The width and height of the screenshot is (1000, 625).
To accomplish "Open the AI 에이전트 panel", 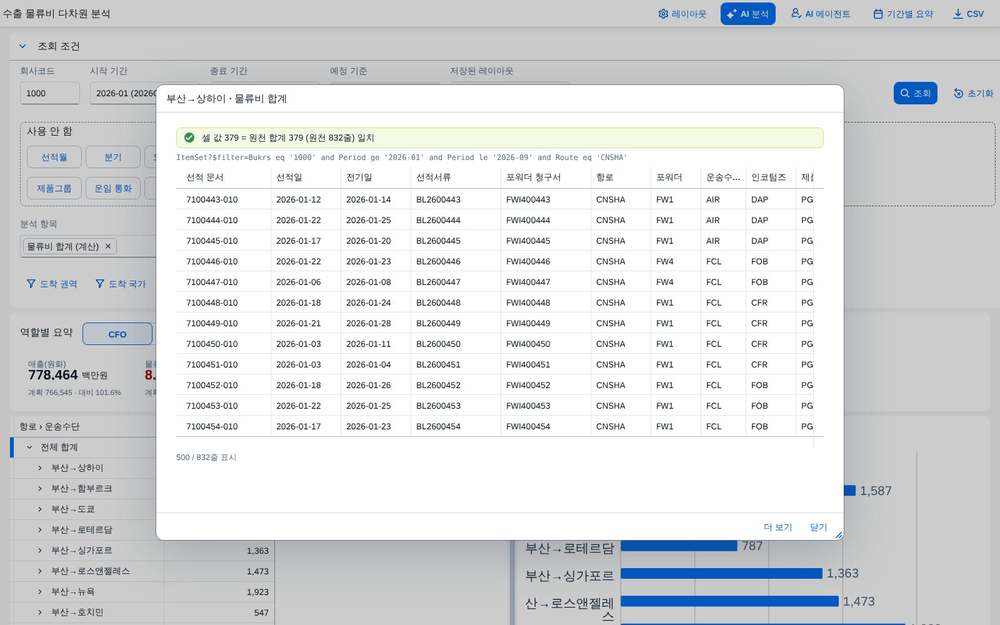I will click(821, 13).
